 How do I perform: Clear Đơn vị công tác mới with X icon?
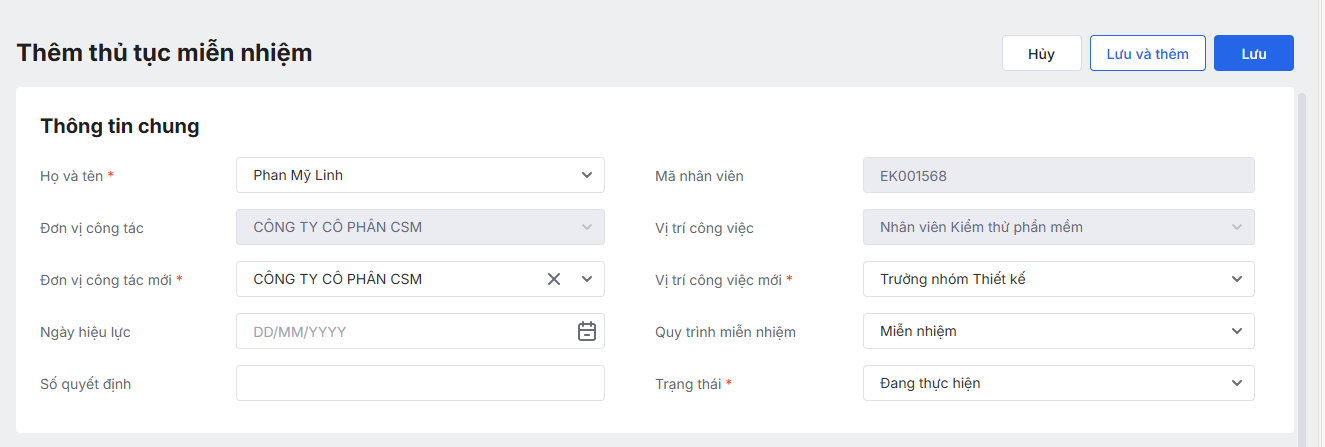(554, 279)
